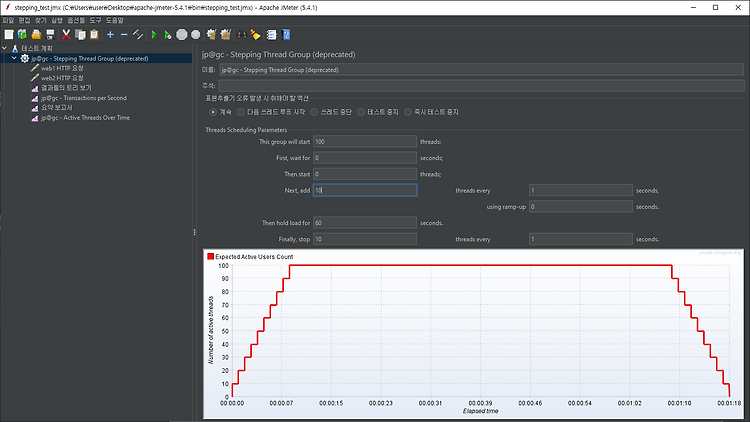The width and height of the screenshot is (750, 422).
Task: Open the 찾기 menu
Action: 41,21
